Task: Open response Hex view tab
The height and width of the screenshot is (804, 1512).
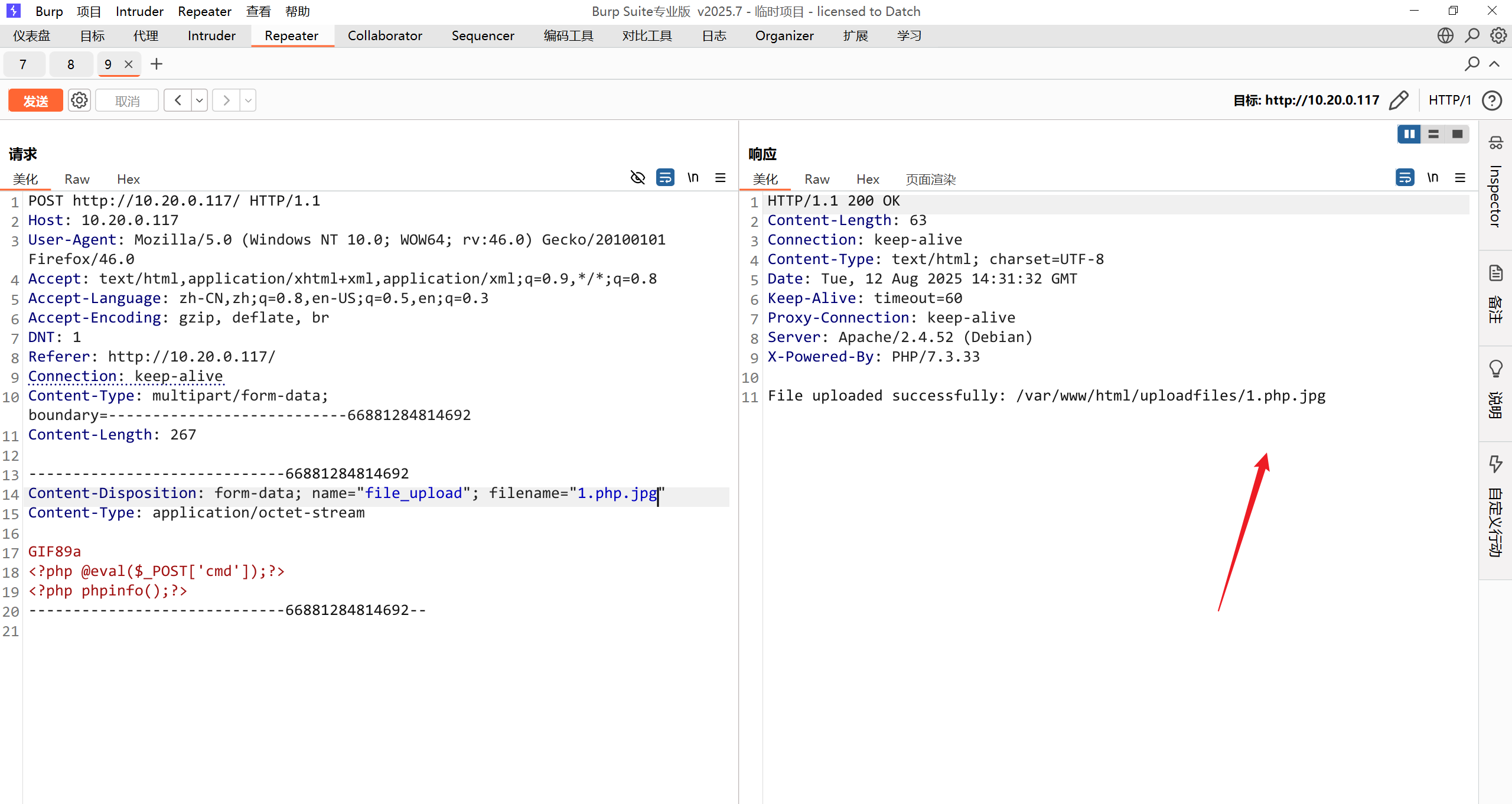Action: point(868,179)
